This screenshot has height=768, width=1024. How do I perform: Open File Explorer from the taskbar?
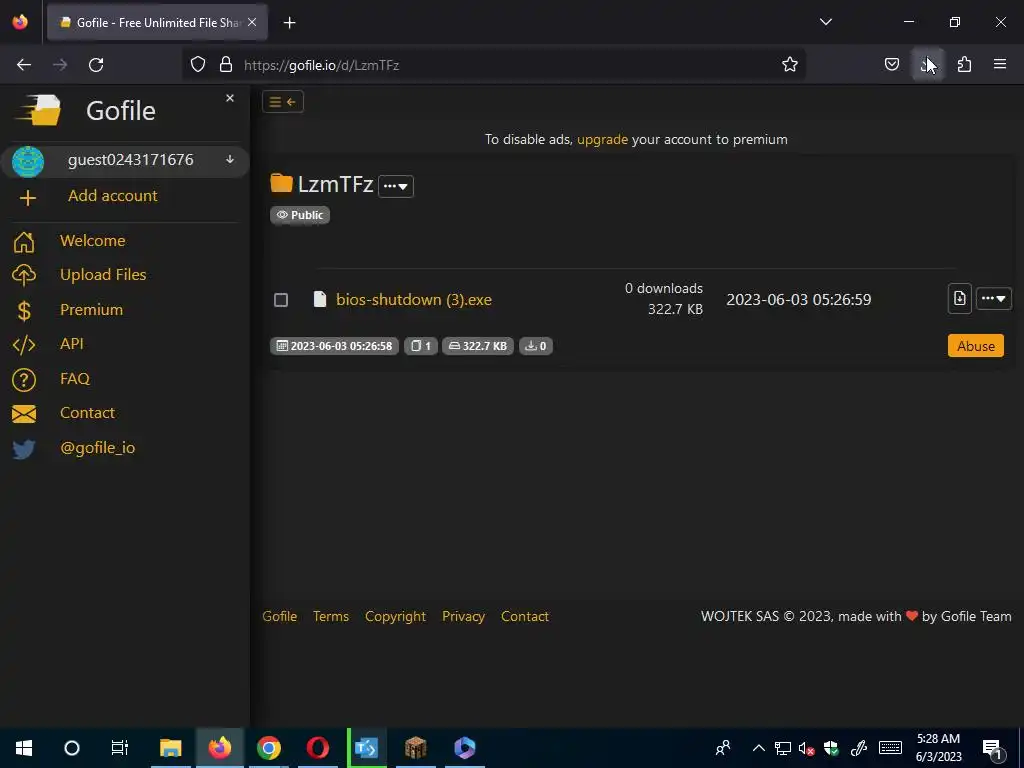[170, 748]
